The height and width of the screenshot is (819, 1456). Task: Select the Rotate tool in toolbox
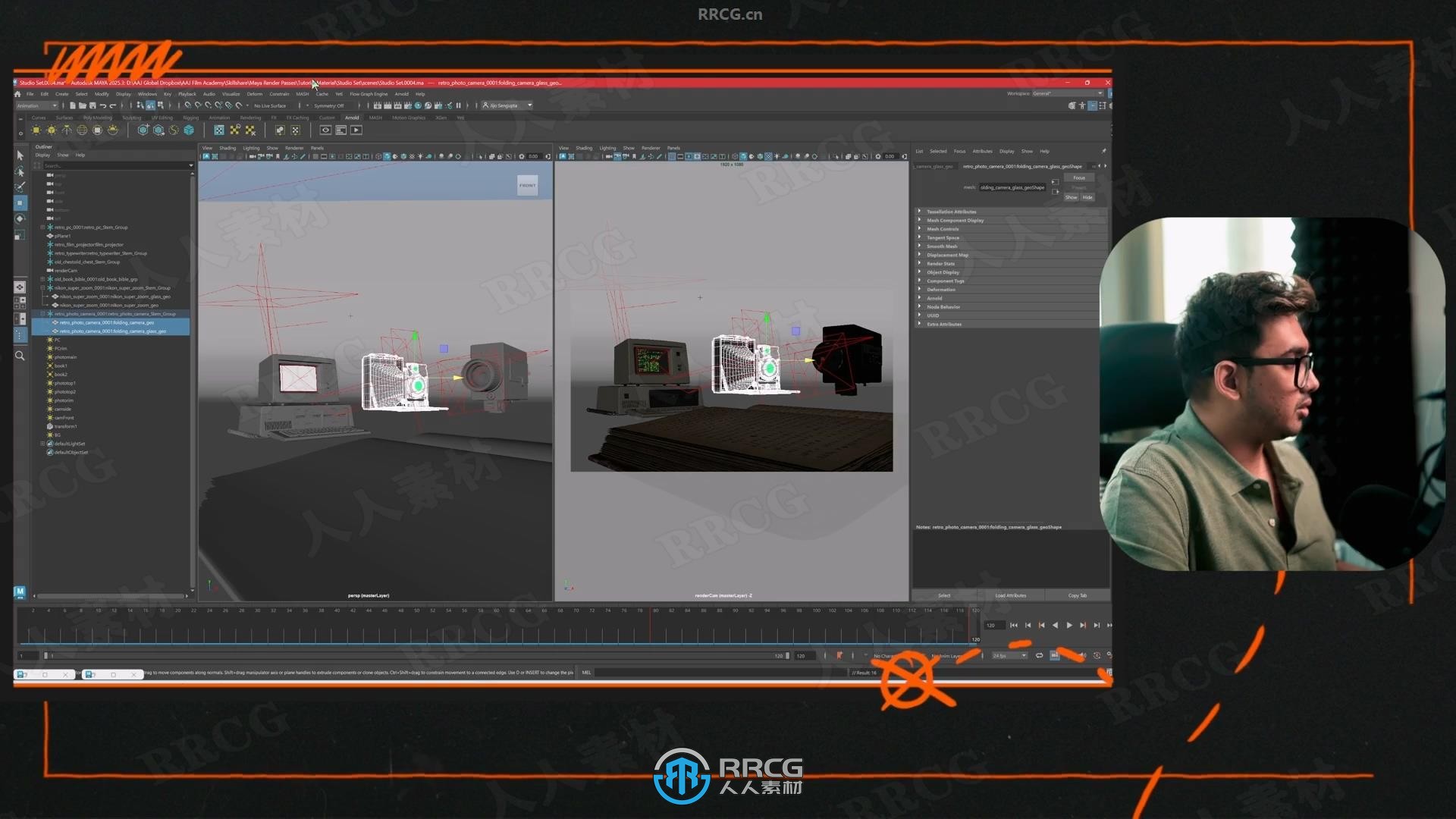click(20, 219)
